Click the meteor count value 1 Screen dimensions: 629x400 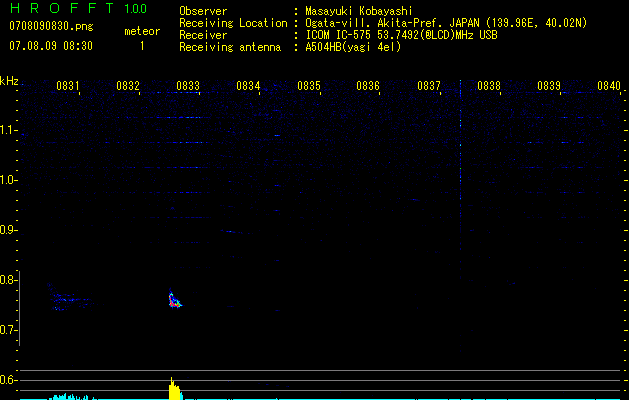tap(142, 46)
